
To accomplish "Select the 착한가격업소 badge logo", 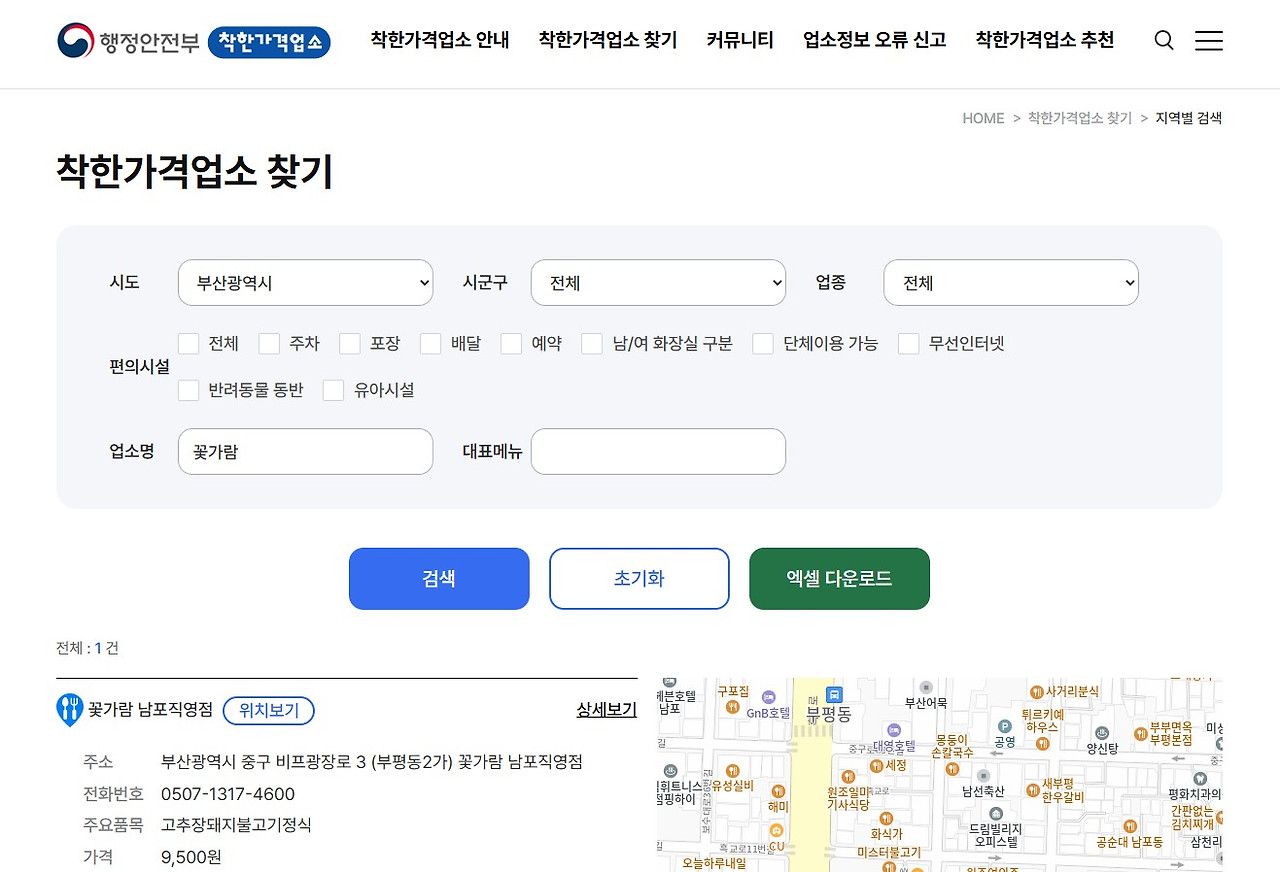I will (268, 43).
